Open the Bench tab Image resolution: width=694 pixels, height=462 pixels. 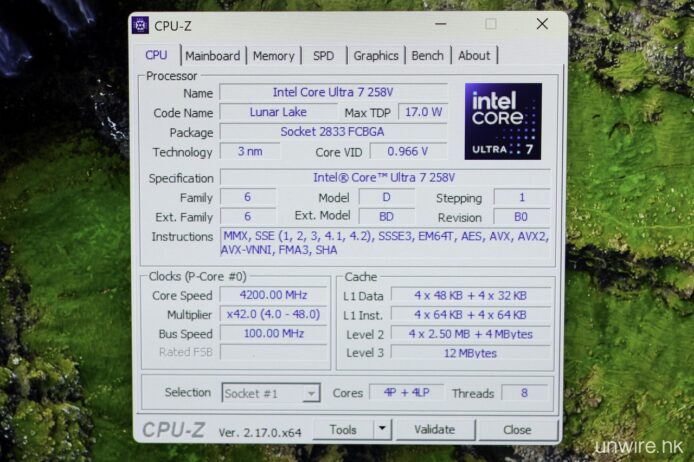428,56
